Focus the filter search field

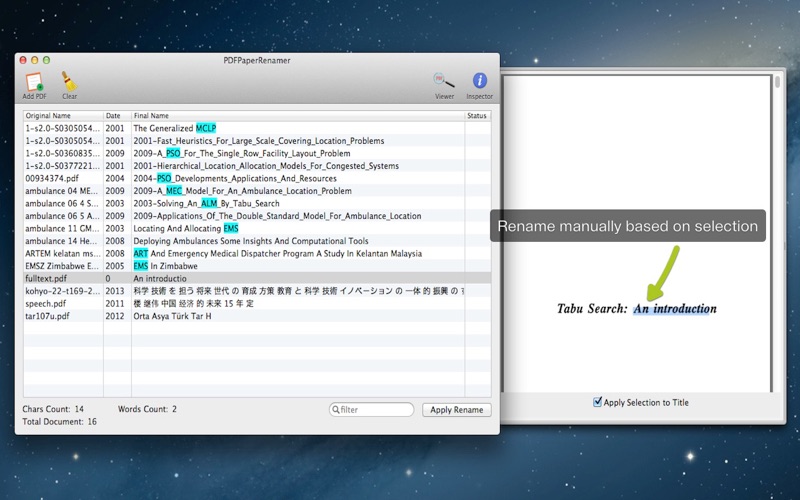point(375,410)
